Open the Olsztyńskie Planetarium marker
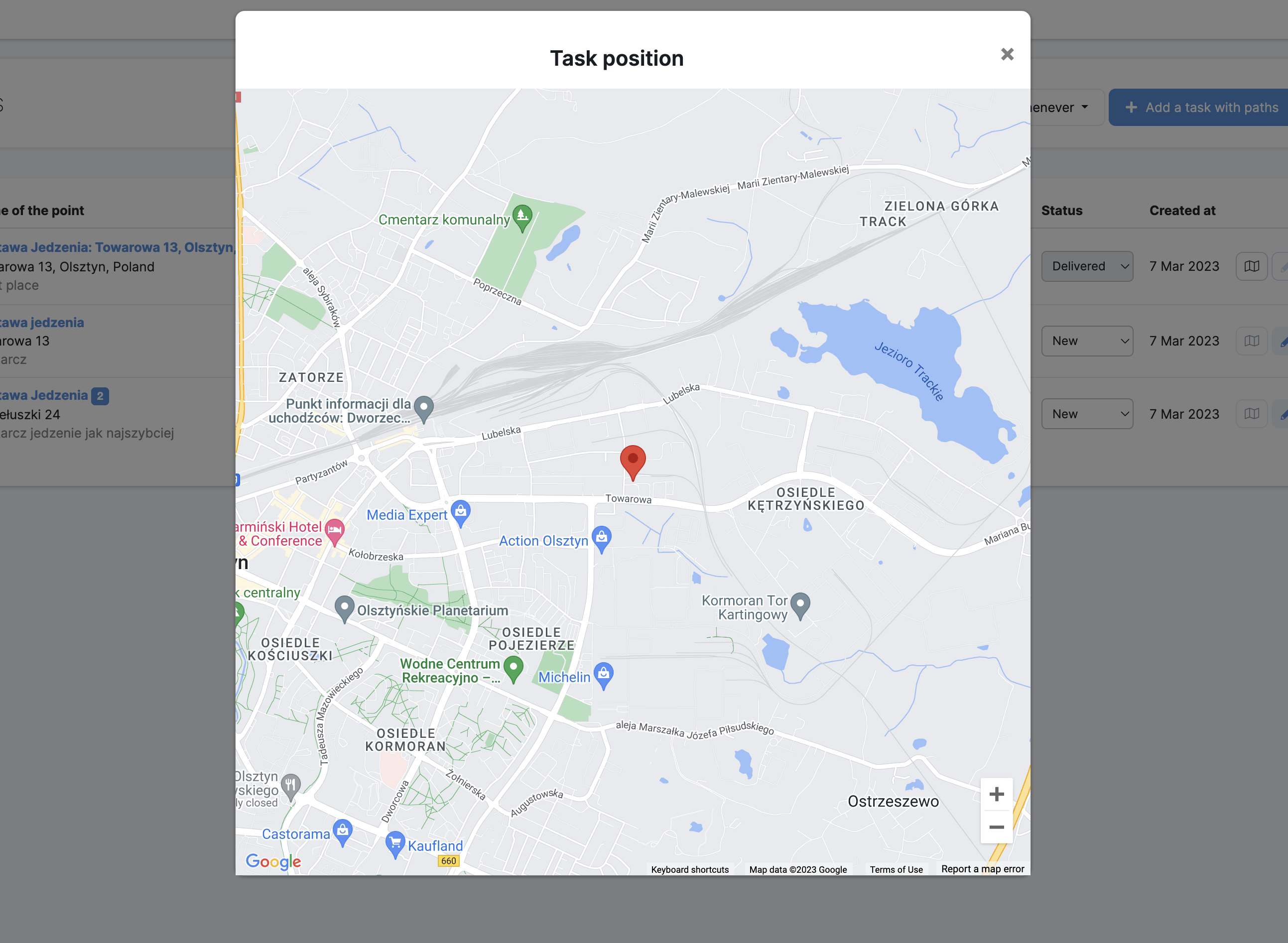Screen dimensions: 1288x943 [344, 609]
